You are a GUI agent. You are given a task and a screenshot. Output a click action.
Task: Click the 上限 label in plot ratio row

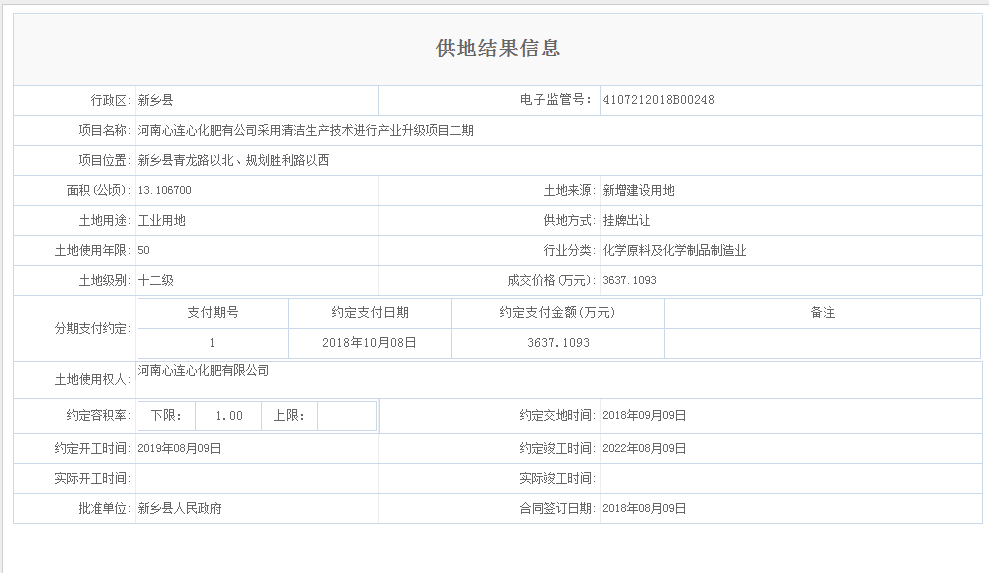click(290, 415)
